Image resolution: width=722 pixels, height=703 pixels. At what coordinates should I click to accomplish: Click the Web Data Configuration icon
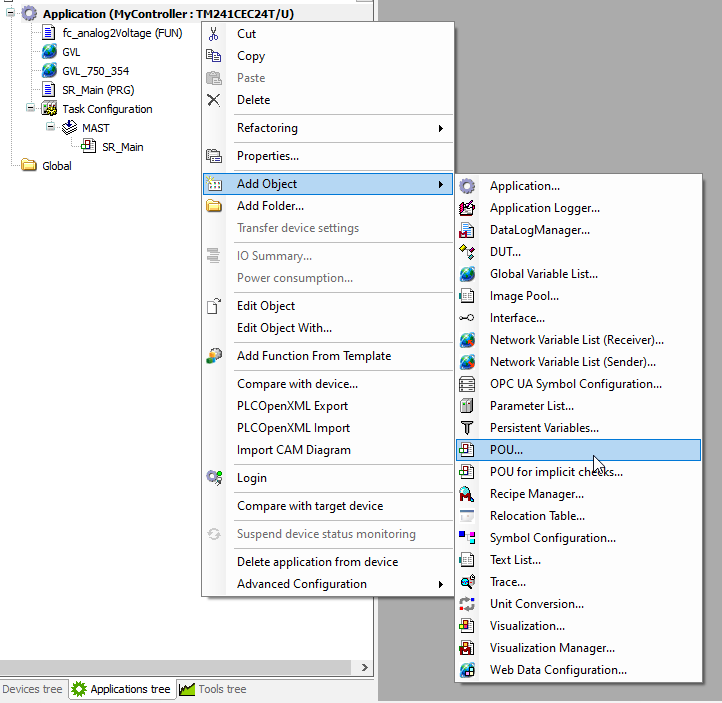(467, 670)
